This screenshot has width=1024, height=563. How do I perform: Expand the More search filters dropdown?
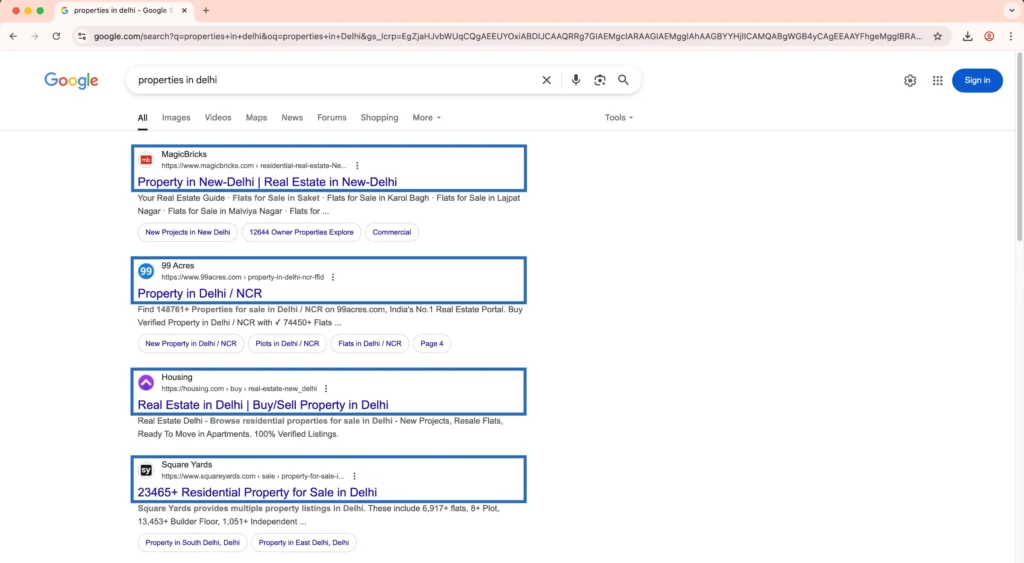point(426,118)
